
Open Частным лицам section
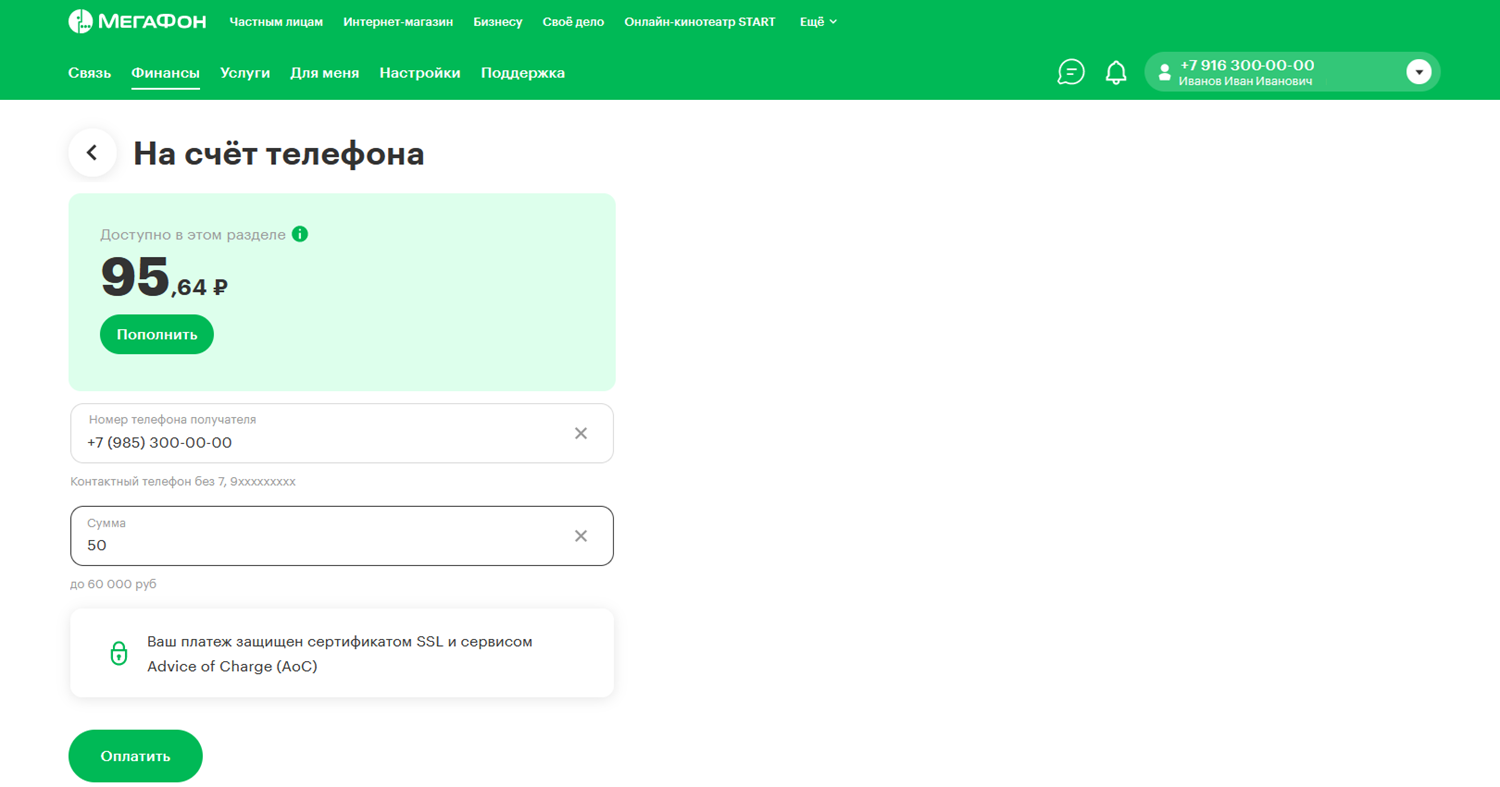tap(276, 22)
